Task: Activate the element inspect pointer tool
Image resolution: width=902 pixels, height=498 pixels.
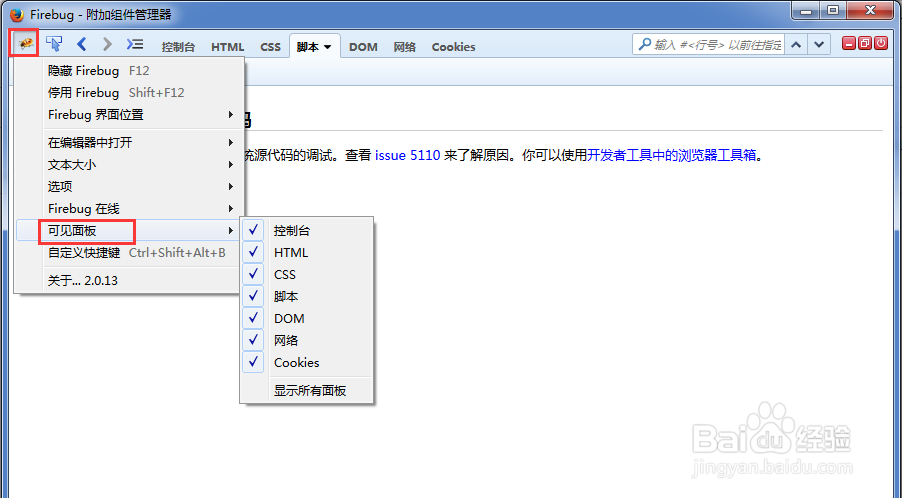Action: (x=54, y=44)
